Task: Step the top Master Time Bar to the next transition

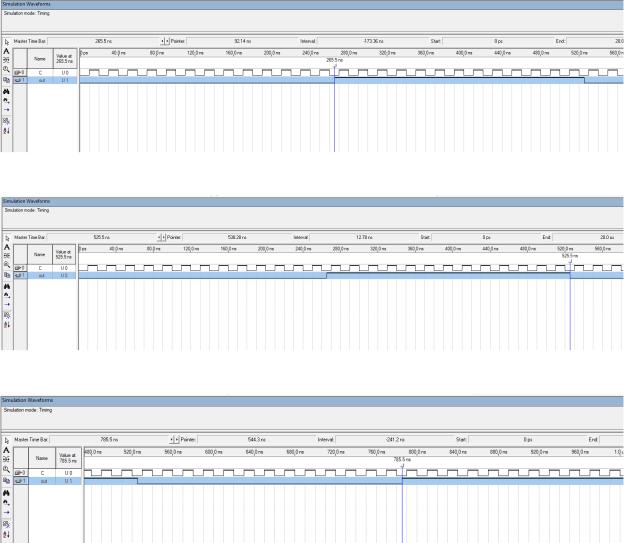Action: pos(167,41)
